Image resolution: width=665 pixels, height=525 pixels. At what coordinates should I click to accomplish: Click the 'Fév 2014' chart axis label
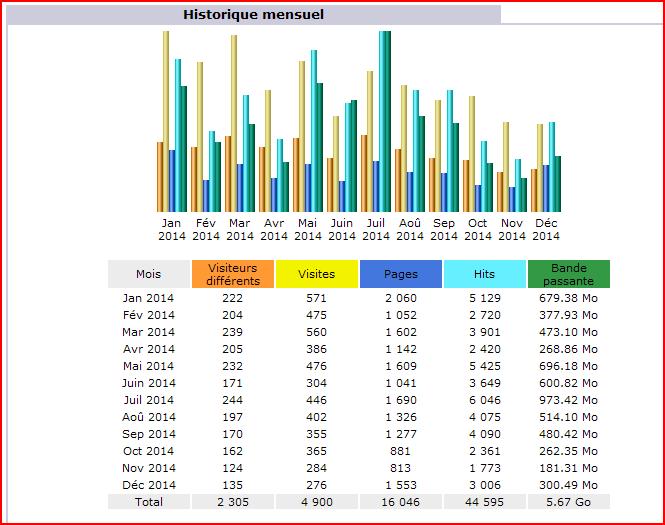[206, 229]
